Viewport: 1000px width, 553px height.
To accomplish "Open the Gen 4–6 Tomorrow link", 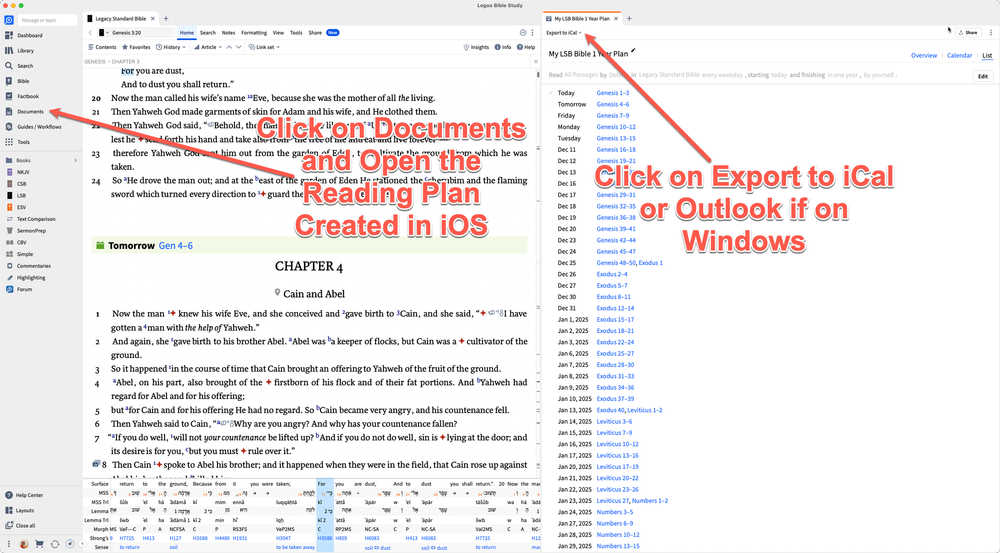I will (x=175, y=246).
